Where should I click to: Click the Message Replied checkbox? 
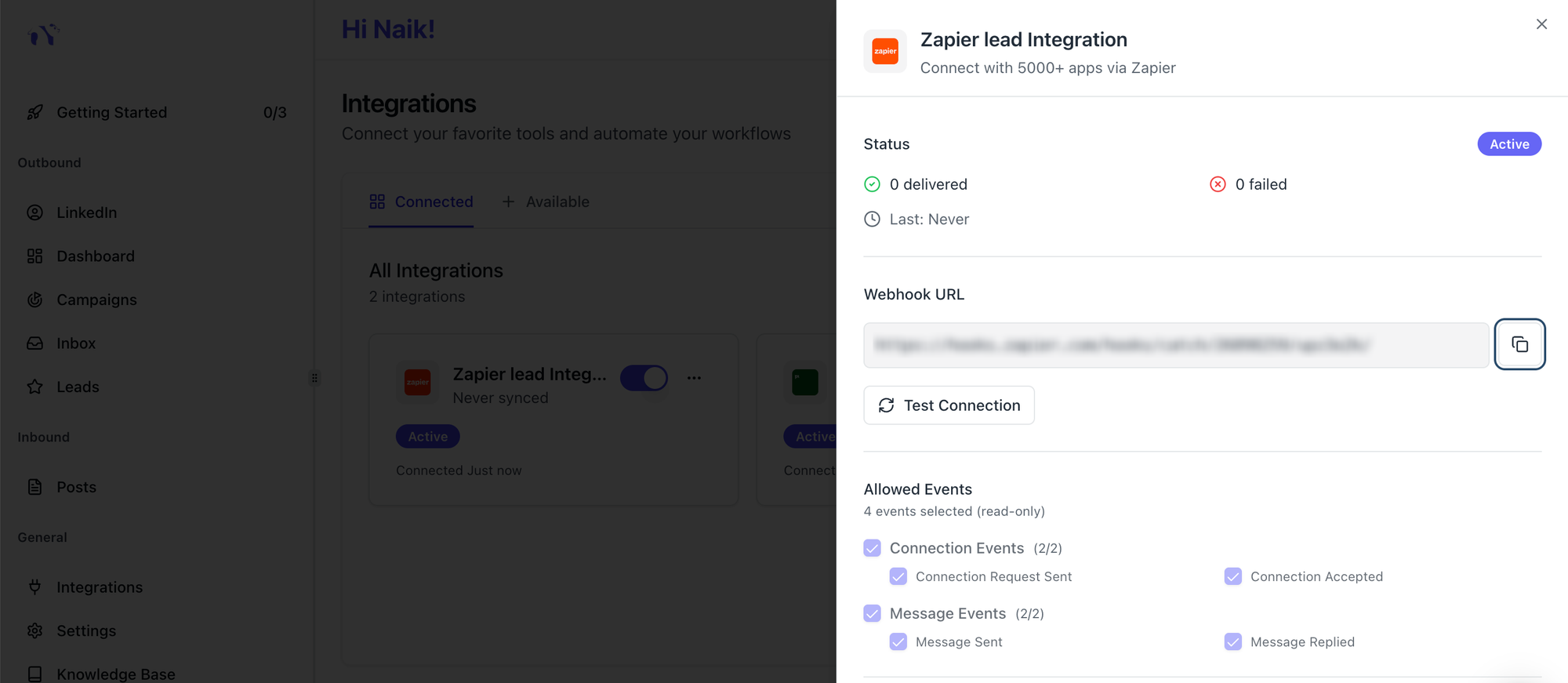(1232, 641)
